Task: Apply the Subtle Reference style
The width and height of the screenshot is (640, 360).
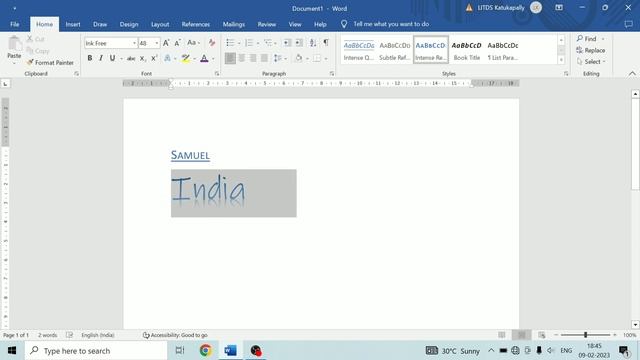Action: [395, 50]
